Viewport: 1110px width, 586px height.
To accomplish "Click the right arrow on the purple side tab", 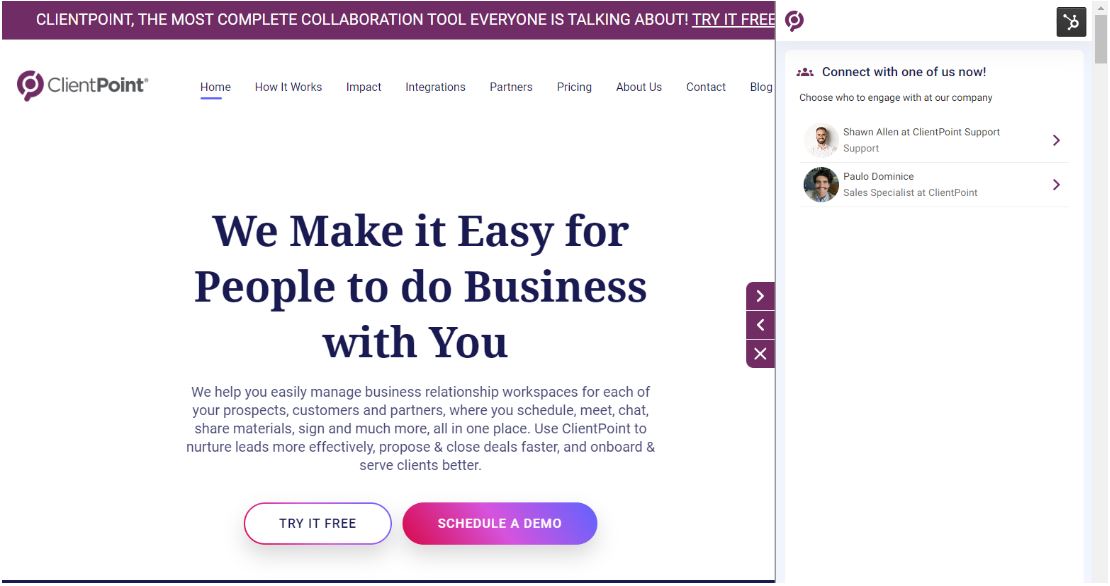I will (x=760, y=296).
